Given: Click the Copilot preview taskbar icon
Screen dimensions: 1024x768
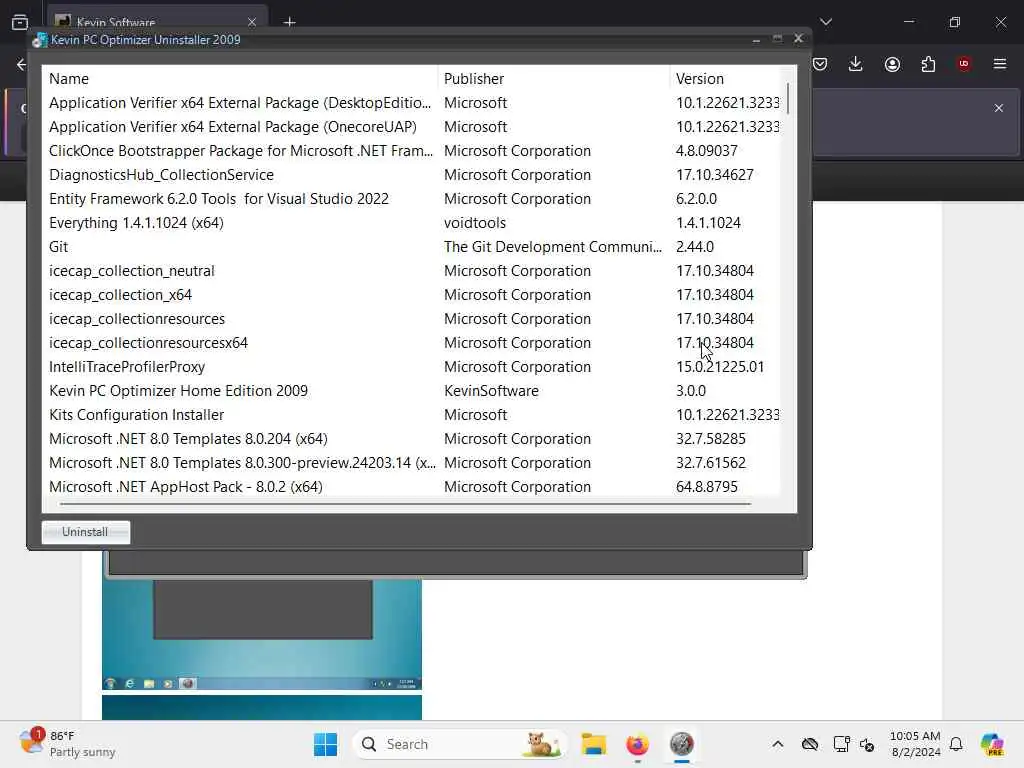Looking at the screenshot, I should pyautogui.click(x=992, y=744).
